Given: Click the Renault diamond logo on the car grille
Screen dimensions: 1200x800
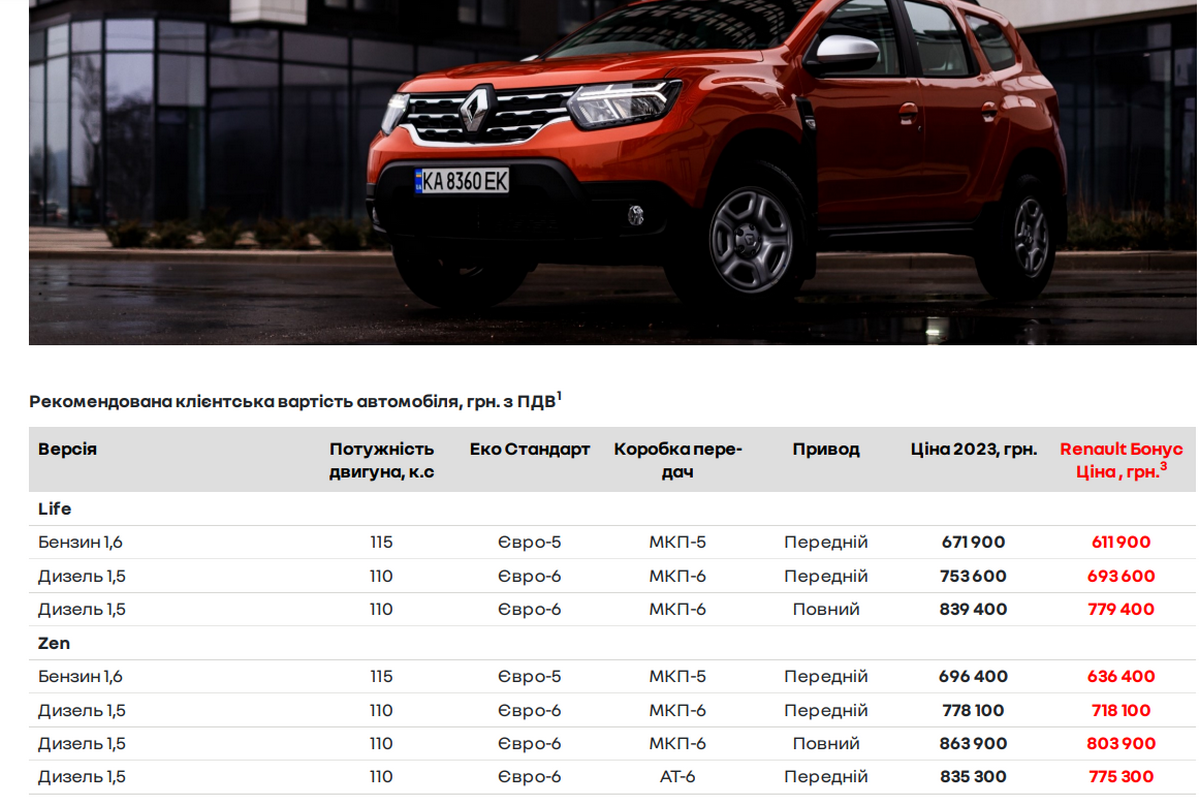Looking at the screenshot, I should [x=474, y=110].
